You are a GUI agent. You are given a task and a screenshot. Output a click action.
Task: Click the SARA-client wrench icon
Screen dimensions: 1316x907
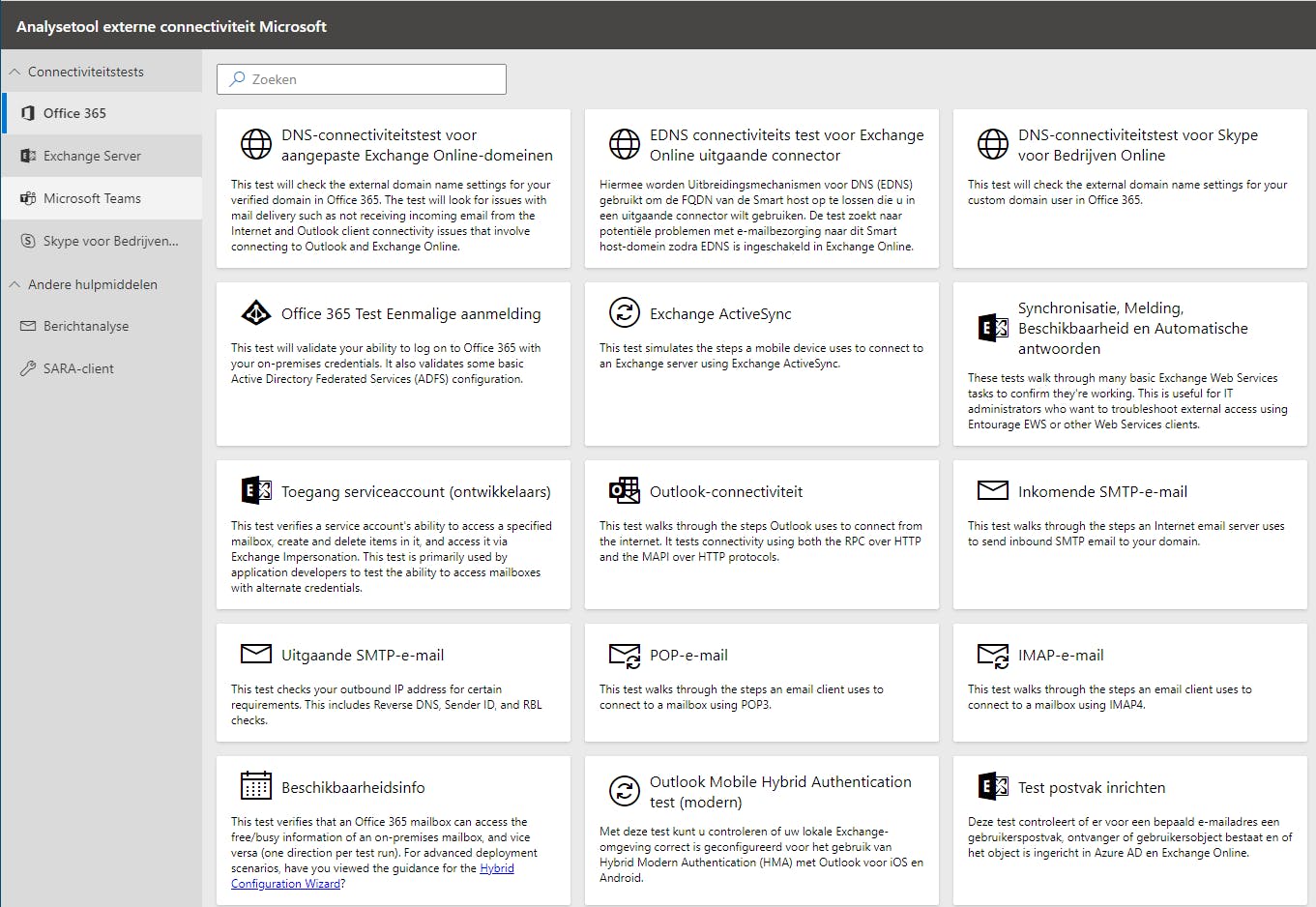pos(28,368)
